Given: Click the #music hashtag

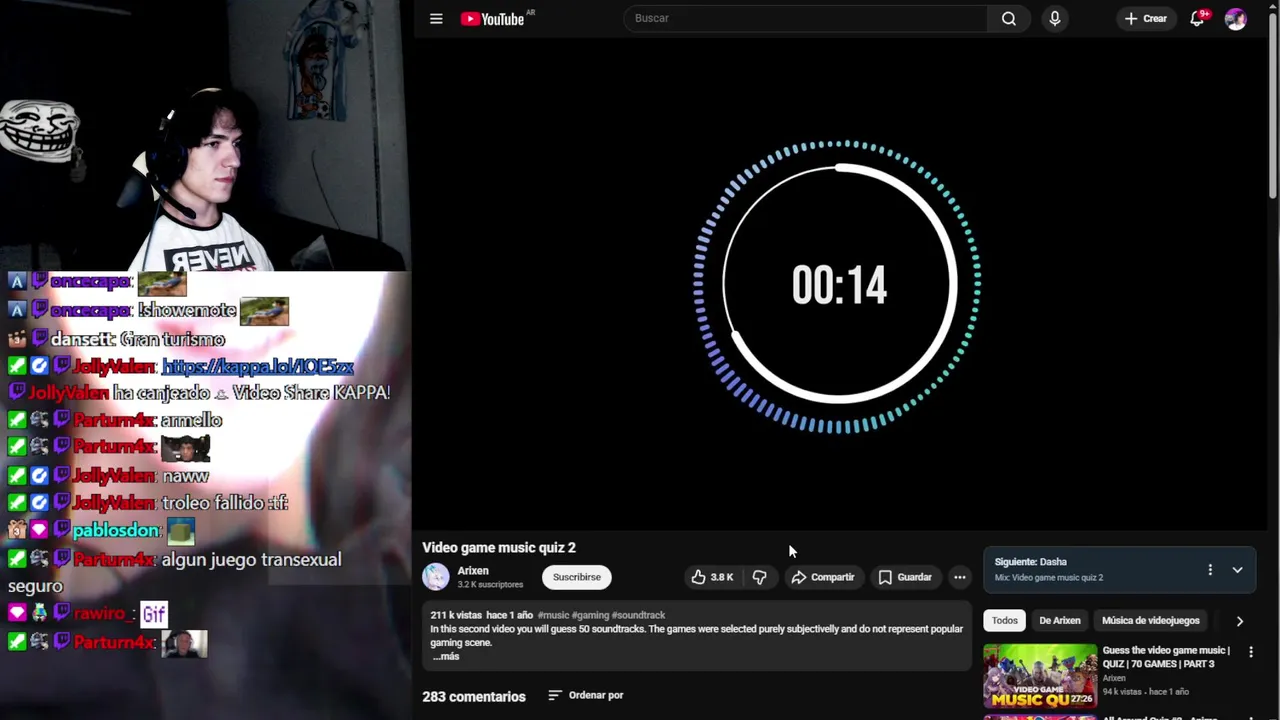Looking at the screenshot, I should pyautogui.click(x=553, y=615).
